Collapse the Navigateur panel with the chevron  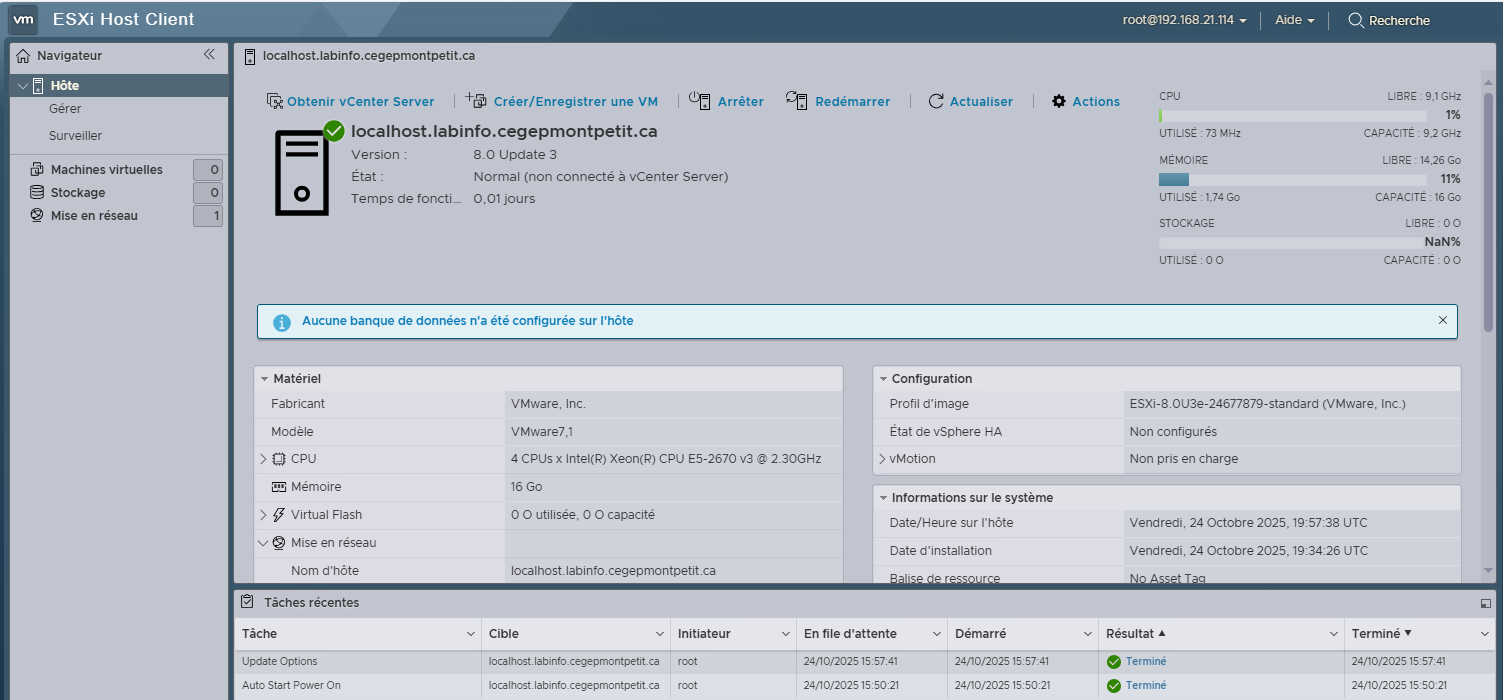(210, 55)
